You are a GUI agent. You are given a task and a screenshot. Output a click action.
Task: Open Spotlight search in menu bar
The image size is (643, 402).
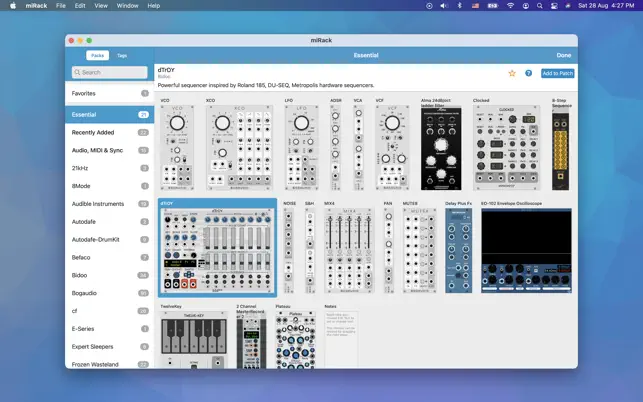point(540,6)
